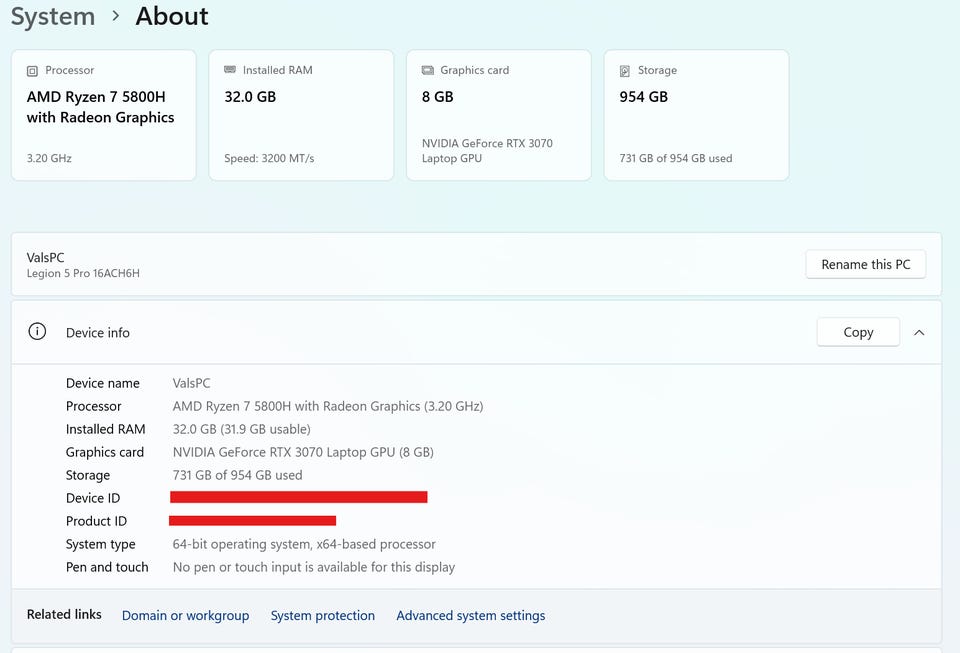Click the breadcrumb arrow after System
960x653 pixels.
point(116,16)
